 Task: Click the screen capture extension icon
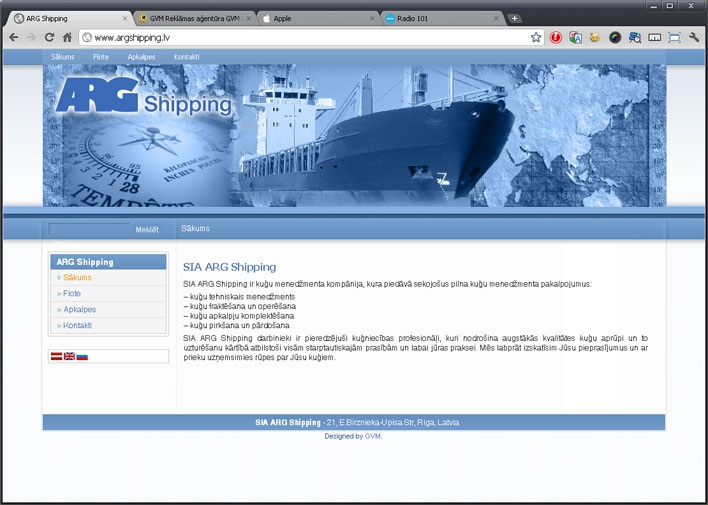pyautogui.click(x=675, y=37)
